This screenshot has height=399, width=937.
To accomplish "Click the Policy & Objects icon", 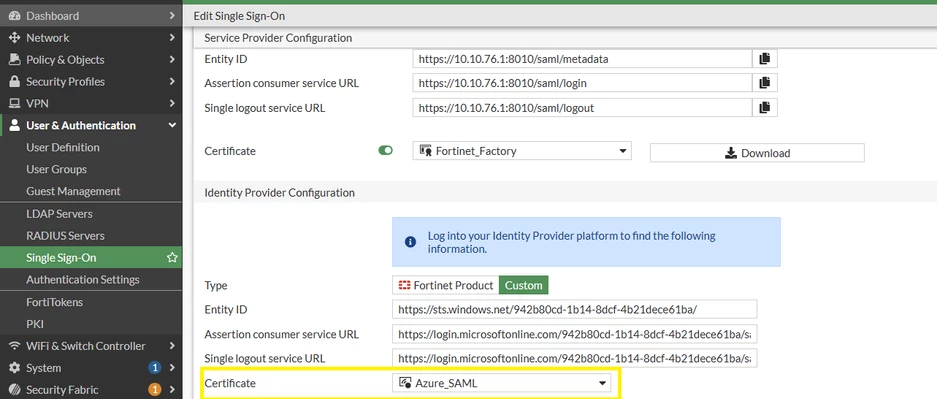I will (14, 60).
